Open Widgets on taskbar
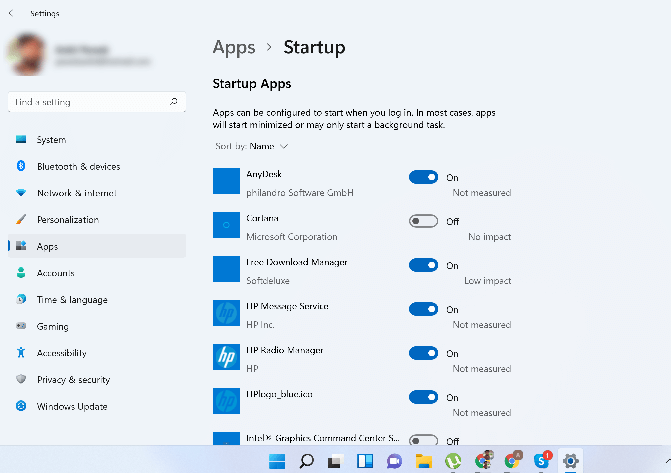 pyautogui.click(x=365, y=461)
